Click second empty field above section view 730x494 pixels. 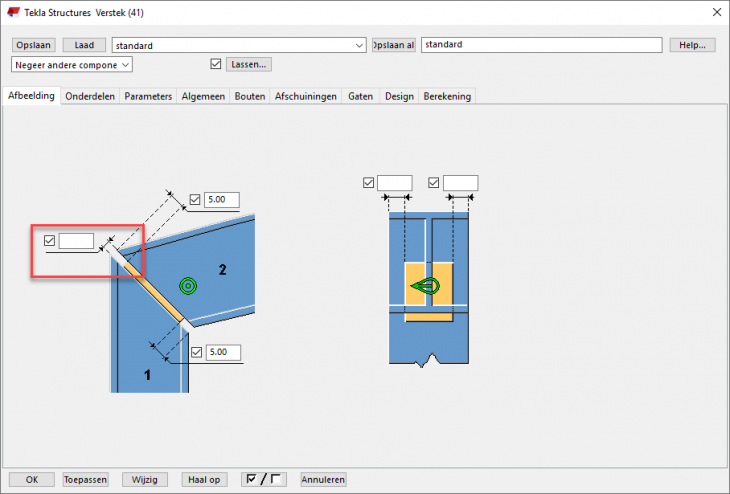pos(460,183)
